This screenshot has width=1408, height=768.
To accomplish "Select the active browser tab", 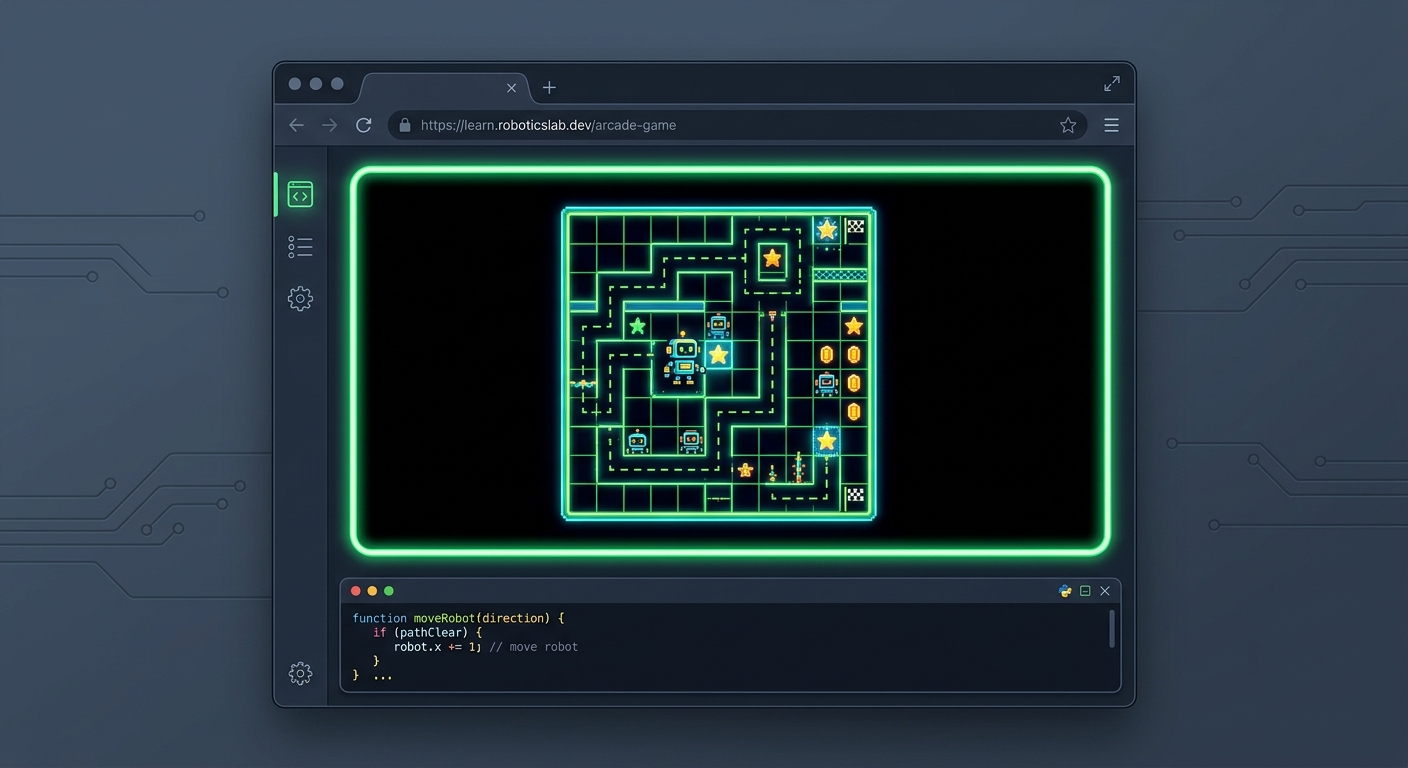I will [440, 87].
